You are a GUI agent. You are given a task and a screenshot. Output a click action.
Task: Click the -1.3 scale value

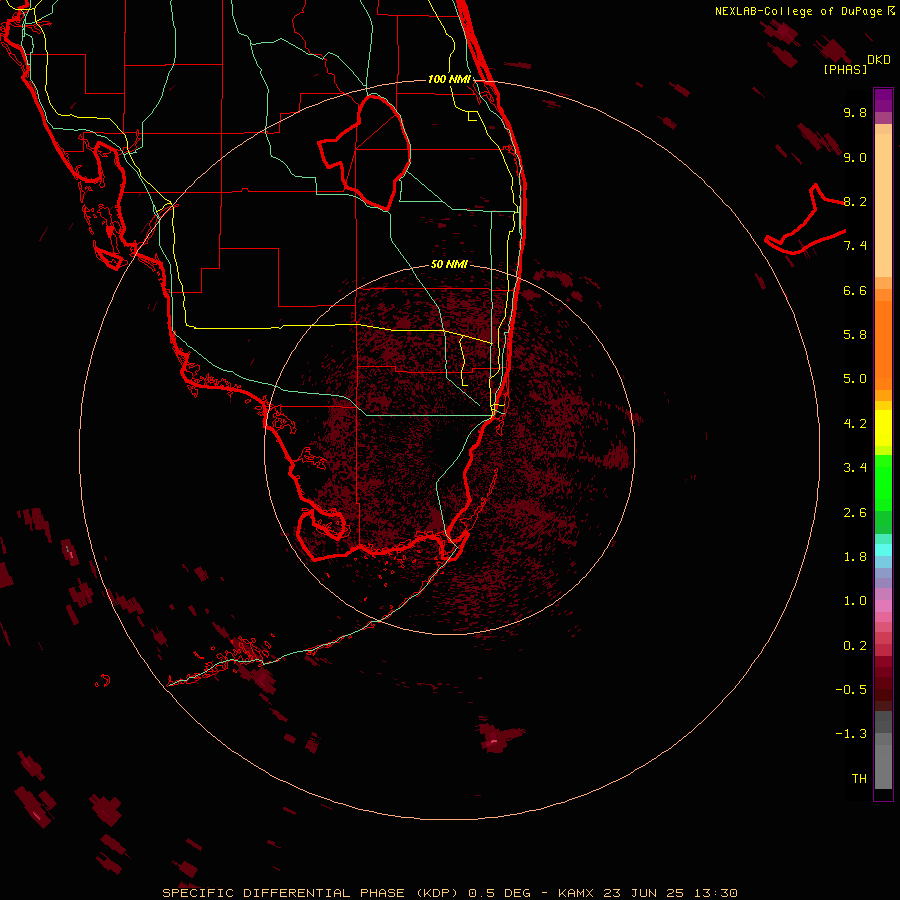click(851, 734)
